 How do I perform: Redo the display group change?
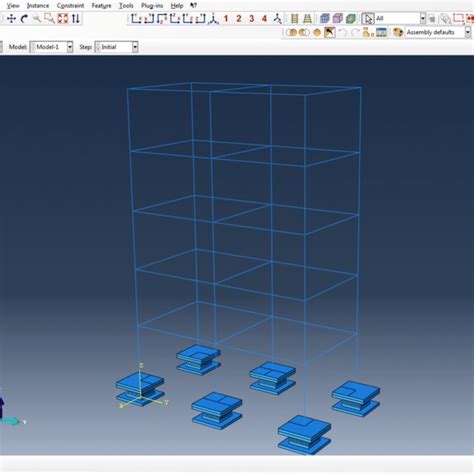[355, 32]
